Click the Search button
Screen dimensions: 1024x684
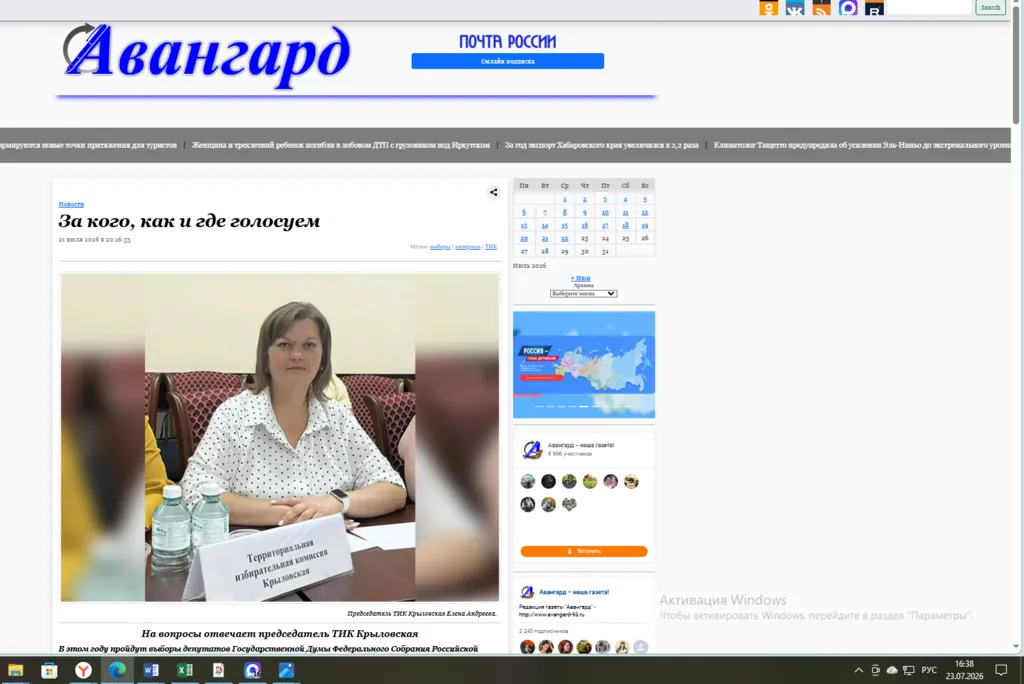click(x=990, y=7)
